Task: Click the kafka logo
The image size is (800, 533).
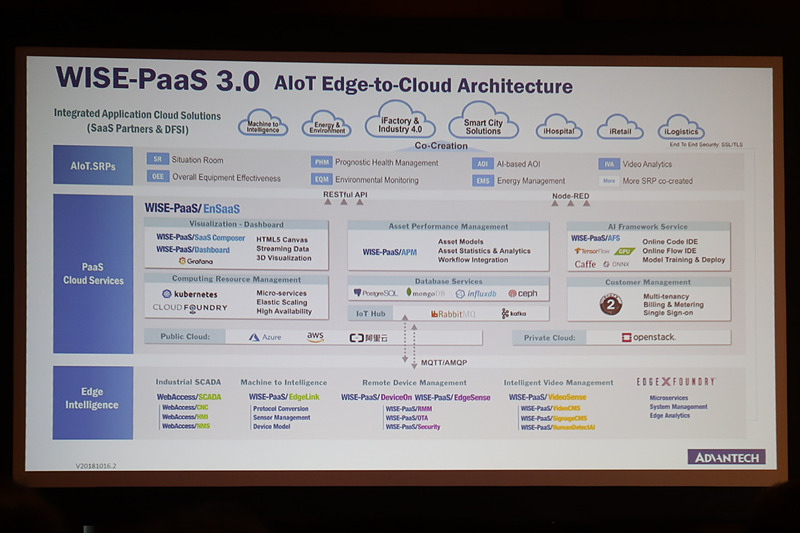Action: 514,313
